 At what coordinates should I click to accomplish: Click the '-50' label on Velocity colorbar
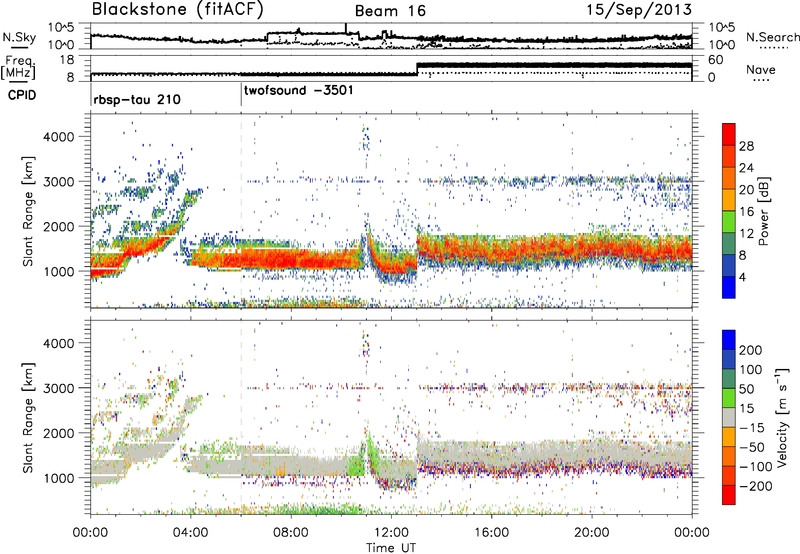point(752,447)
